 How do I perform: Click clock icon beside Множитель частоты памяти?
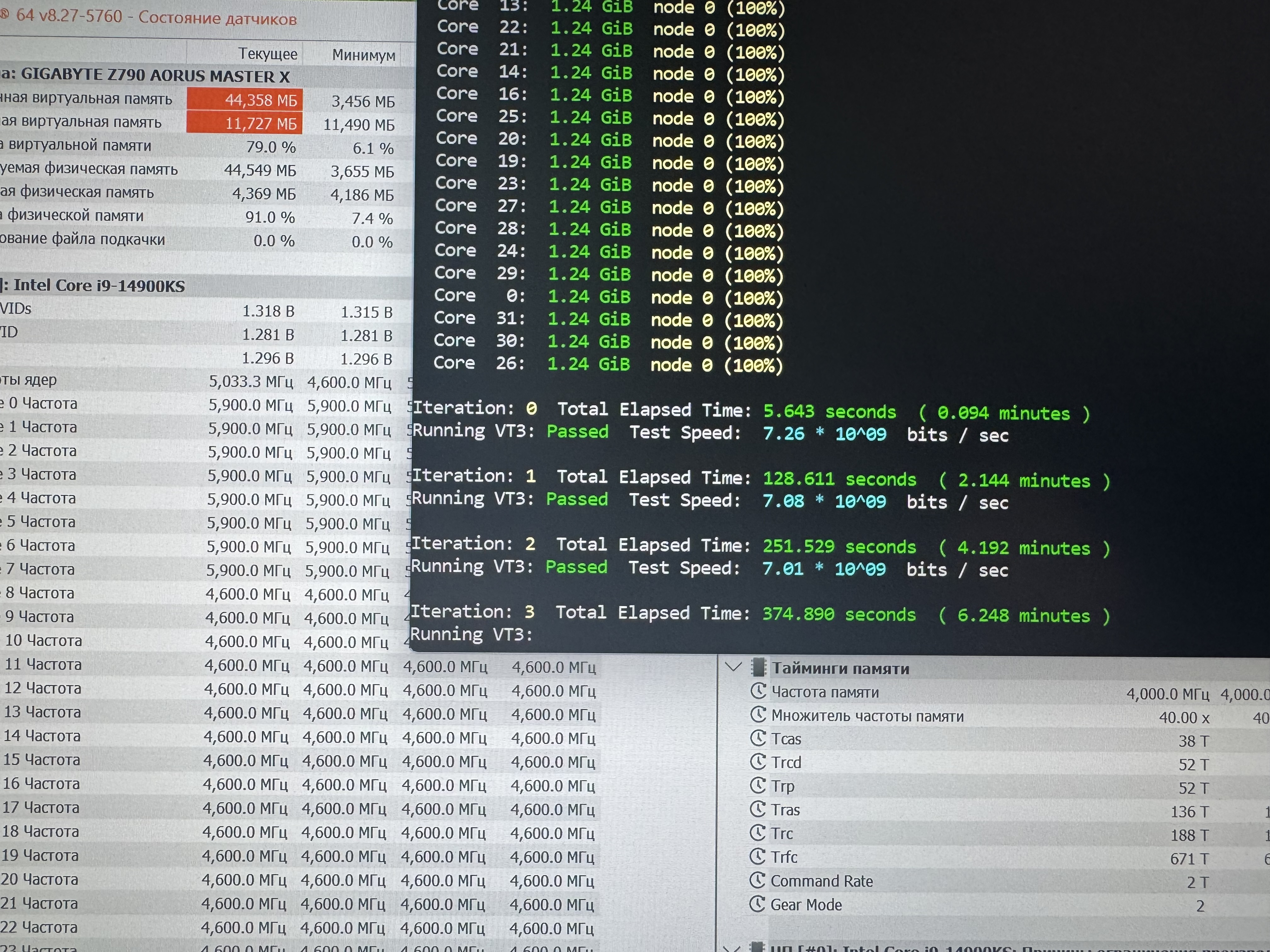click(x=758, y=715)
